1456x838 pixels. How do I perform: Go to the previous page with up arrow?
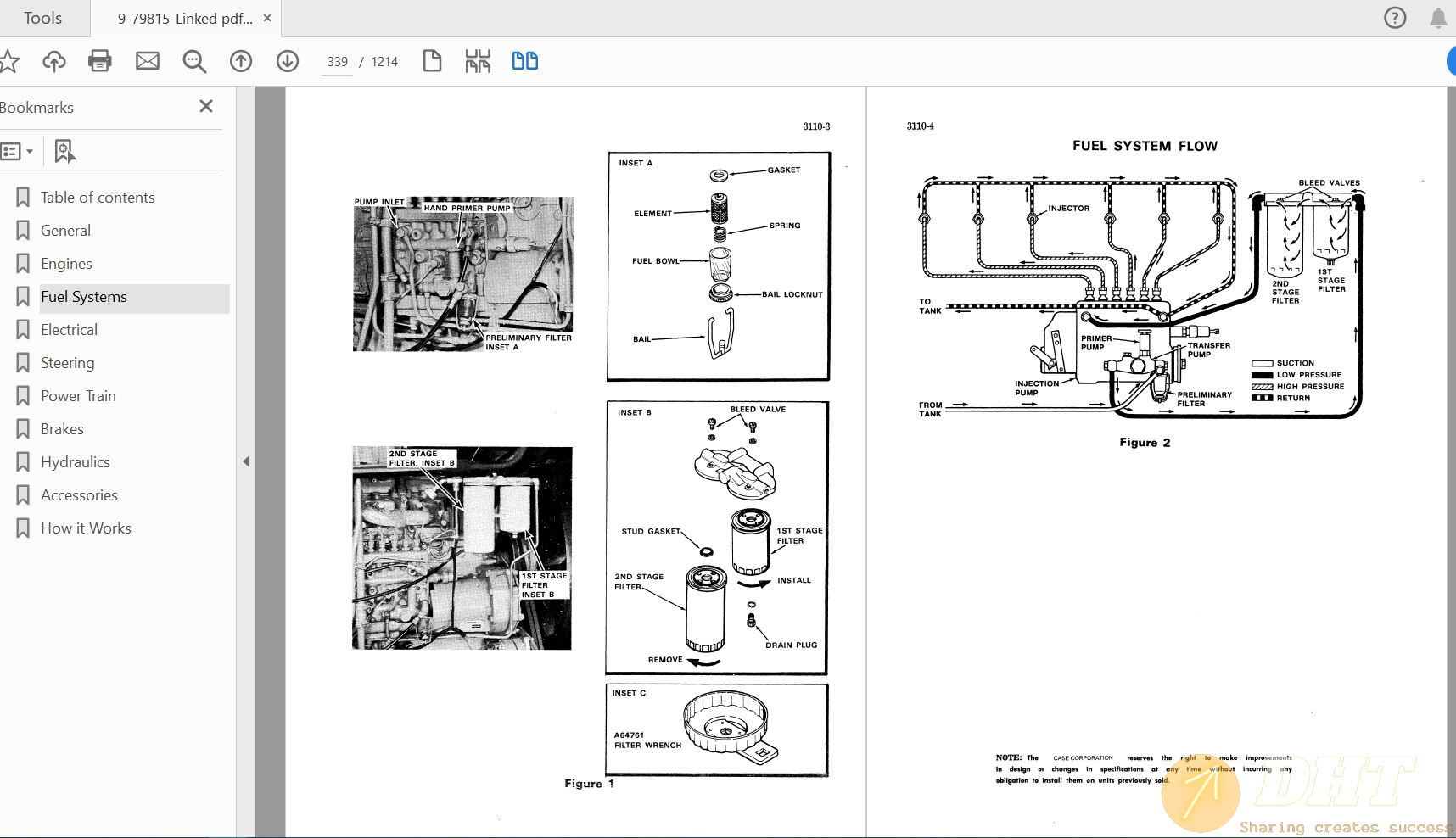tap(241, 60)
